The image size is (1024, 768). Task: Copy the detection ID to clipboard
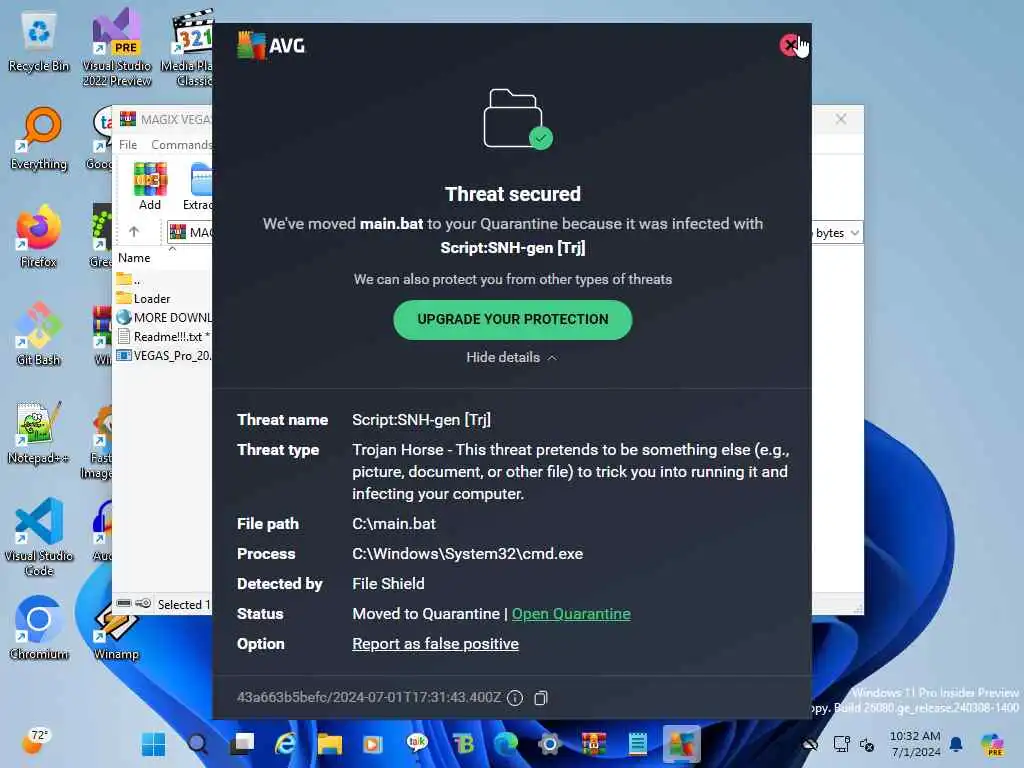541,698
